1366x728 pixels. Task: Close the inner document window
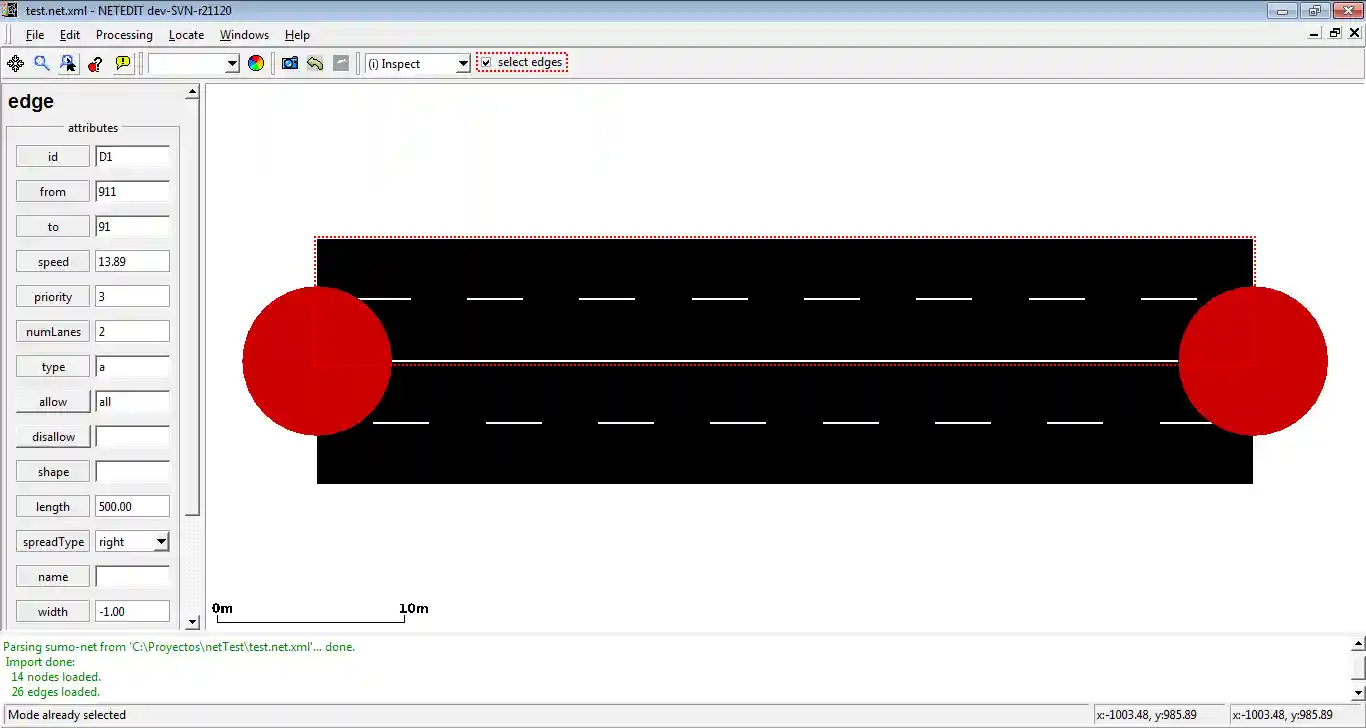[x=1354, y=33]
